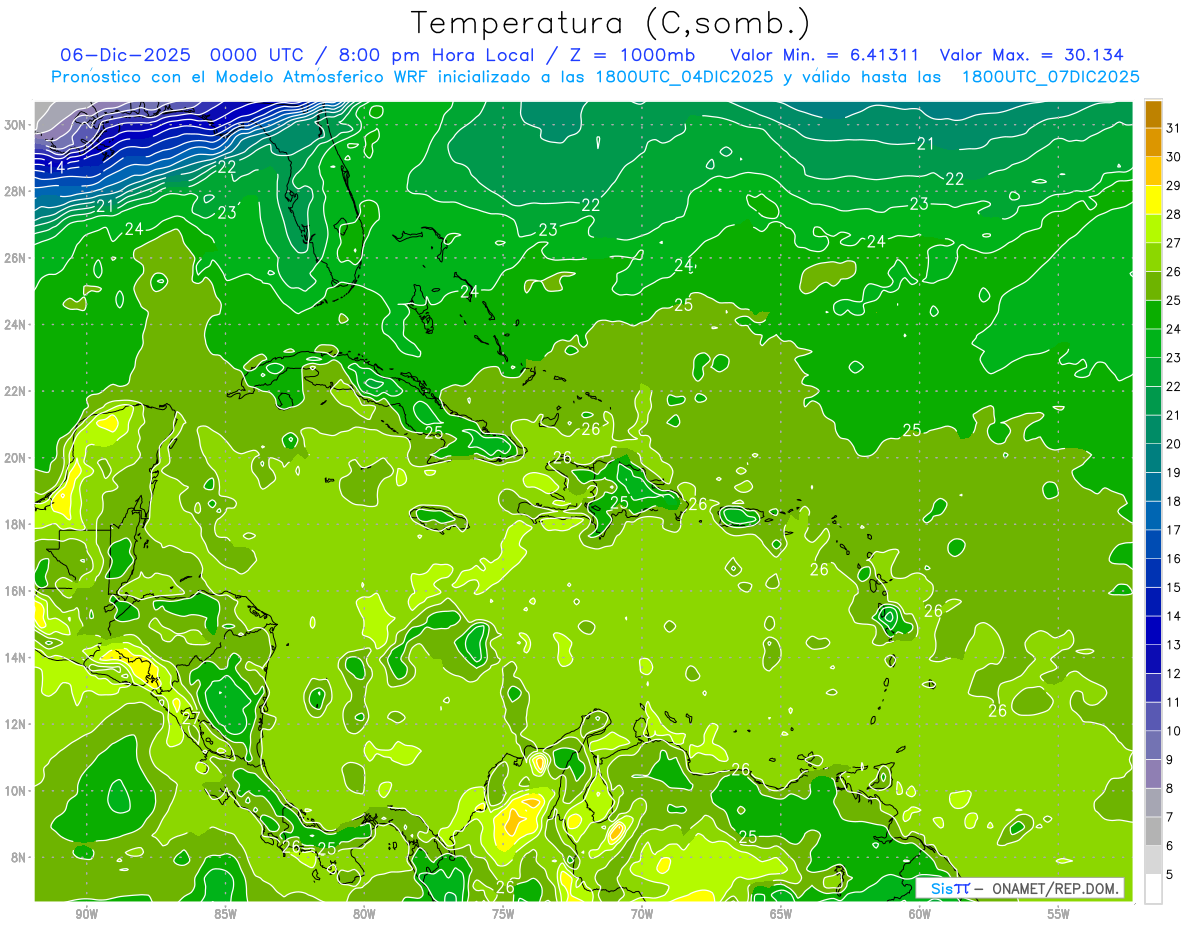Viewport: 1200px width, 927px height.
Task: Click the "Valor Max. = 30.134" text
Action: click(x=1031, y=55)
